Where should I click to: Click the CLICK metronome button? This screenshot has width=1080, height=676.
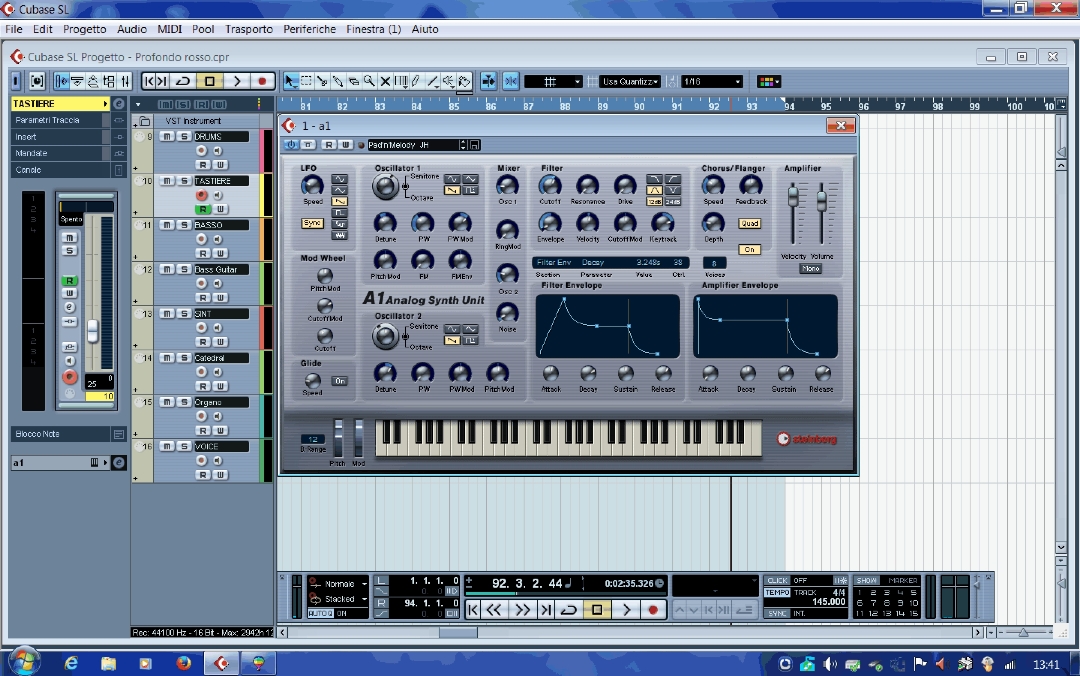click(x=777, y=580)
